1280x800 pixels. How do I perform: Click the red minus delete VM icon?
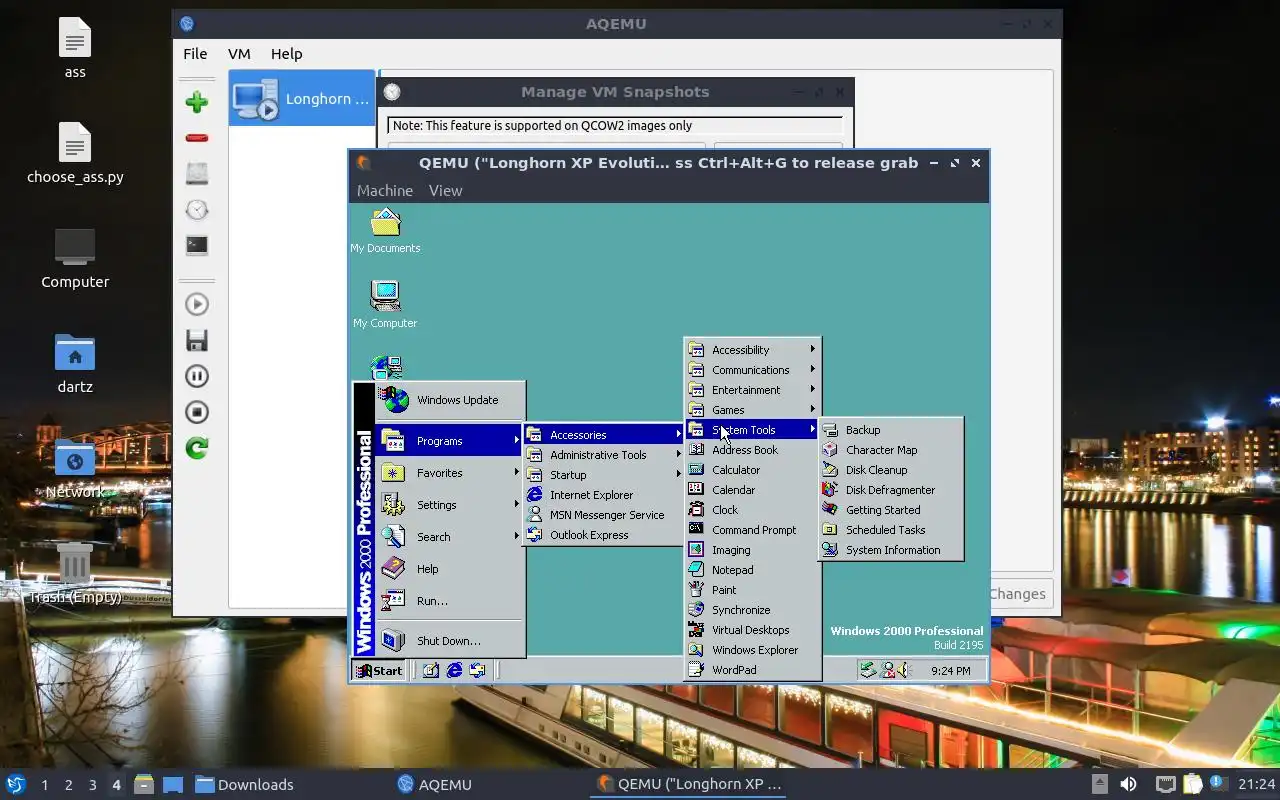(x=197, y=138)
